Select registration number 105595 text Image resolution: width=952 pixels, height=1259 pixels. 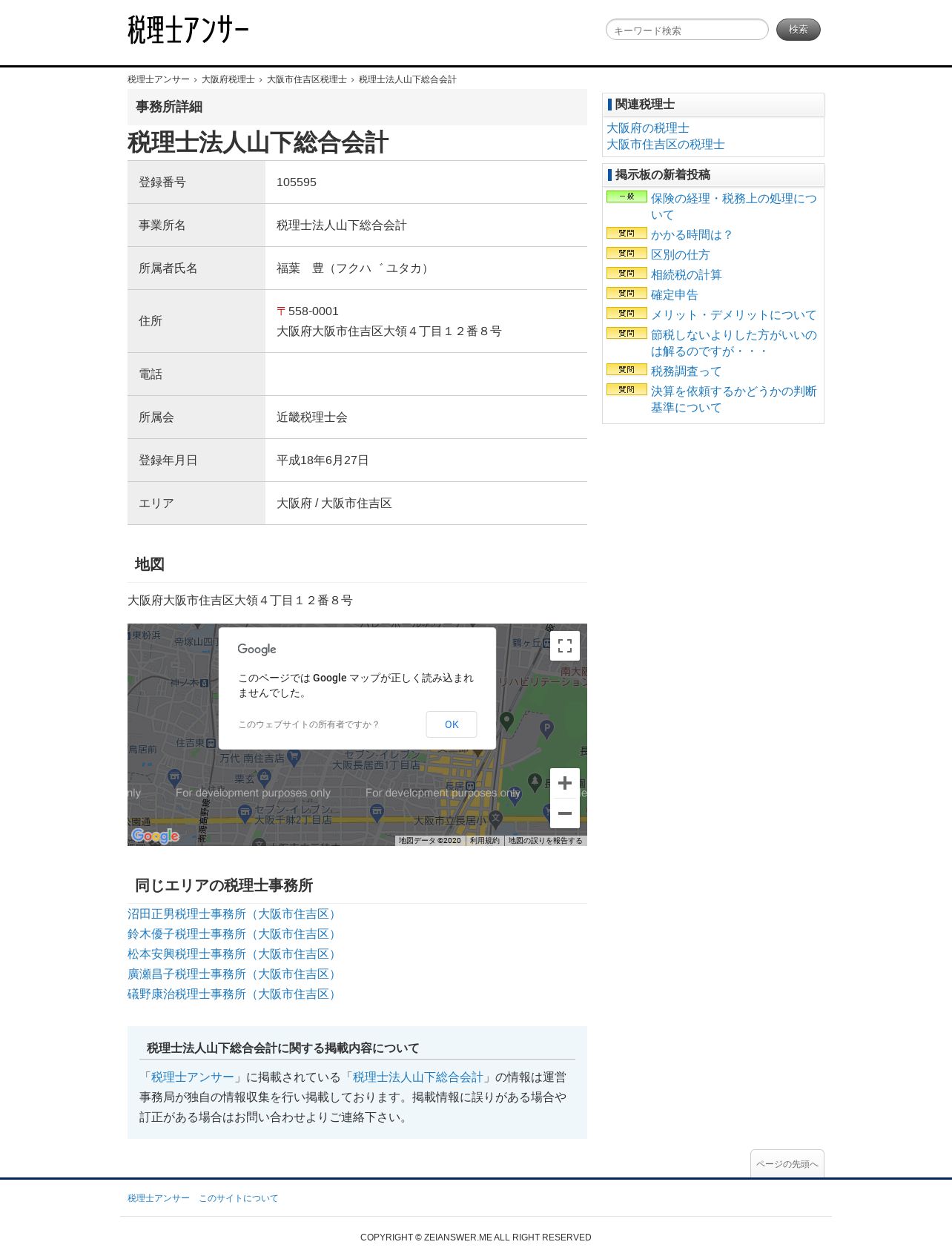click(x=297, y=182)
